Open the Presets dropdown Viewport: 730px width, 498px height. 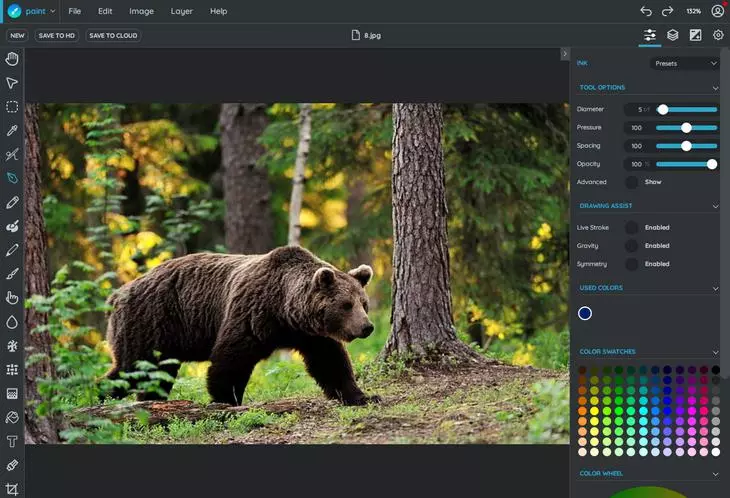pos(684,63)
